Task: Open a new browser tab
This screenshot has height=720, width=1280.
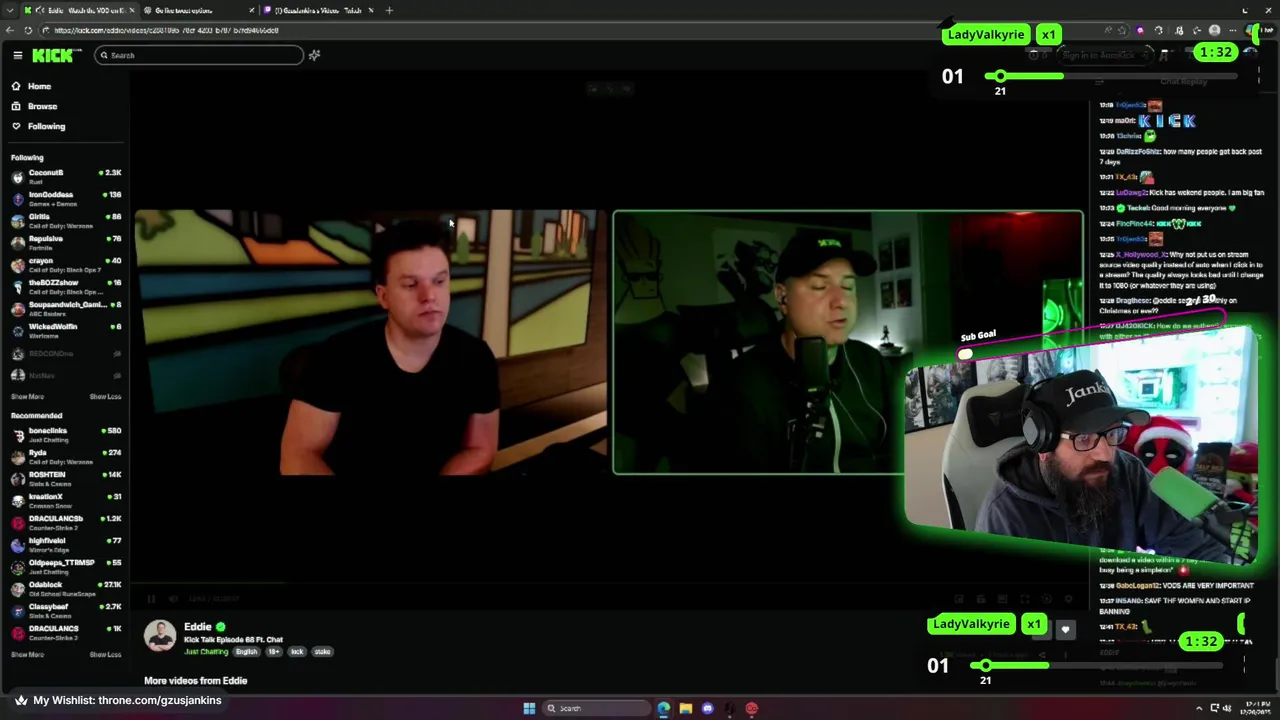Action: [389, 10]
